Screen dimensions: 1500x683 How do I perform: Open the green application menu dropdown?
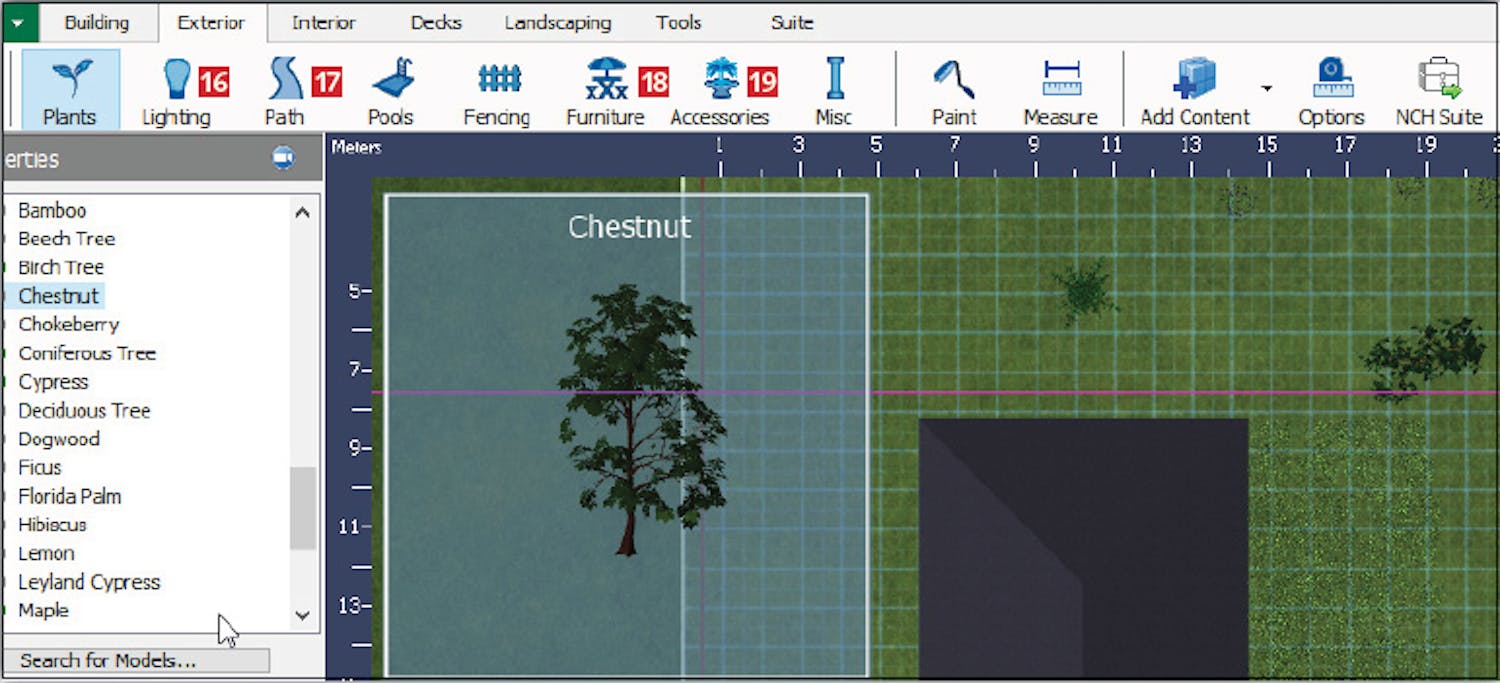(19, 22)
